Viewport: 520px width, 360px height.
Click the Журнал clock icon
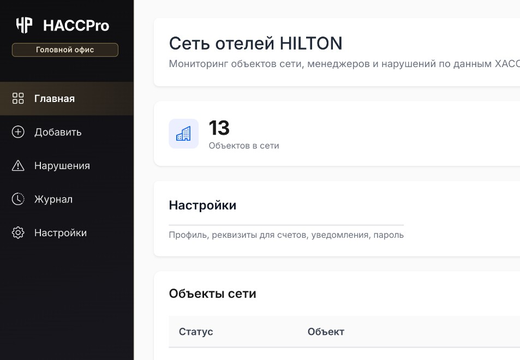coord(18,199)
